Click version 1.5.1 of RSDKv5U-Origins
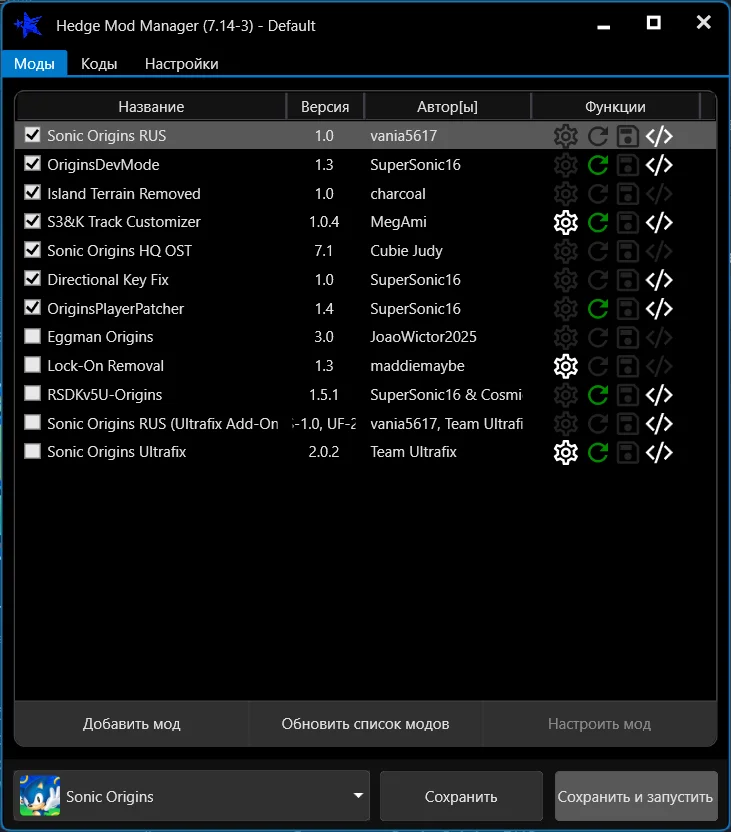The width and height of the screenshot is (731, 832). 324,395
